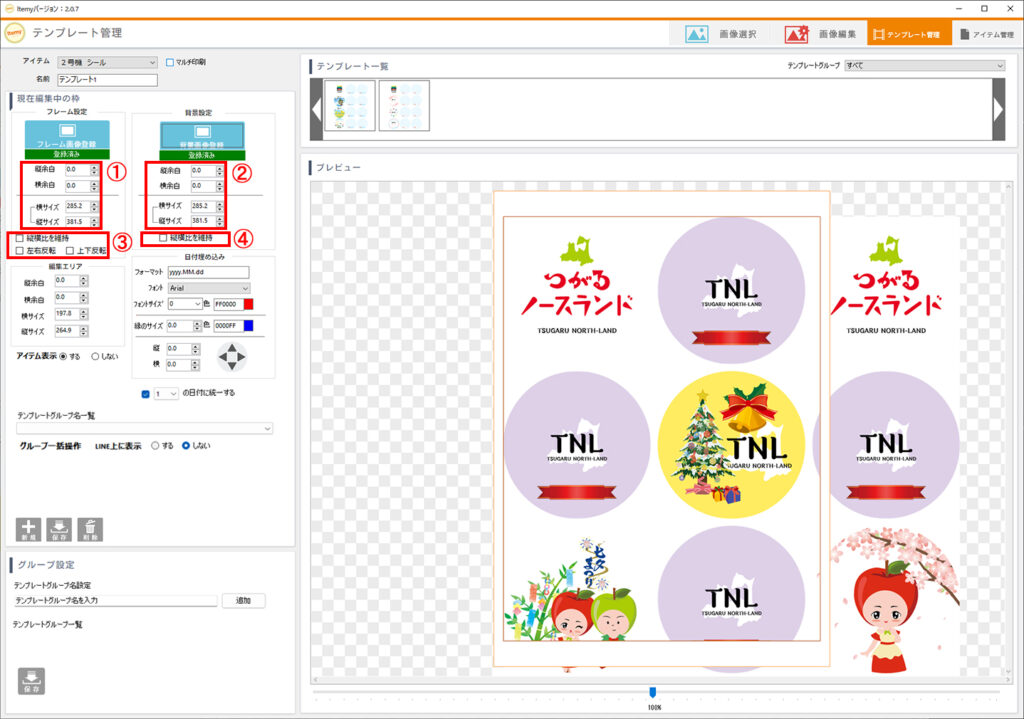Click the 削除 trash icon button
Viewport: 1024px width, 719px height.
click(90, 529)
